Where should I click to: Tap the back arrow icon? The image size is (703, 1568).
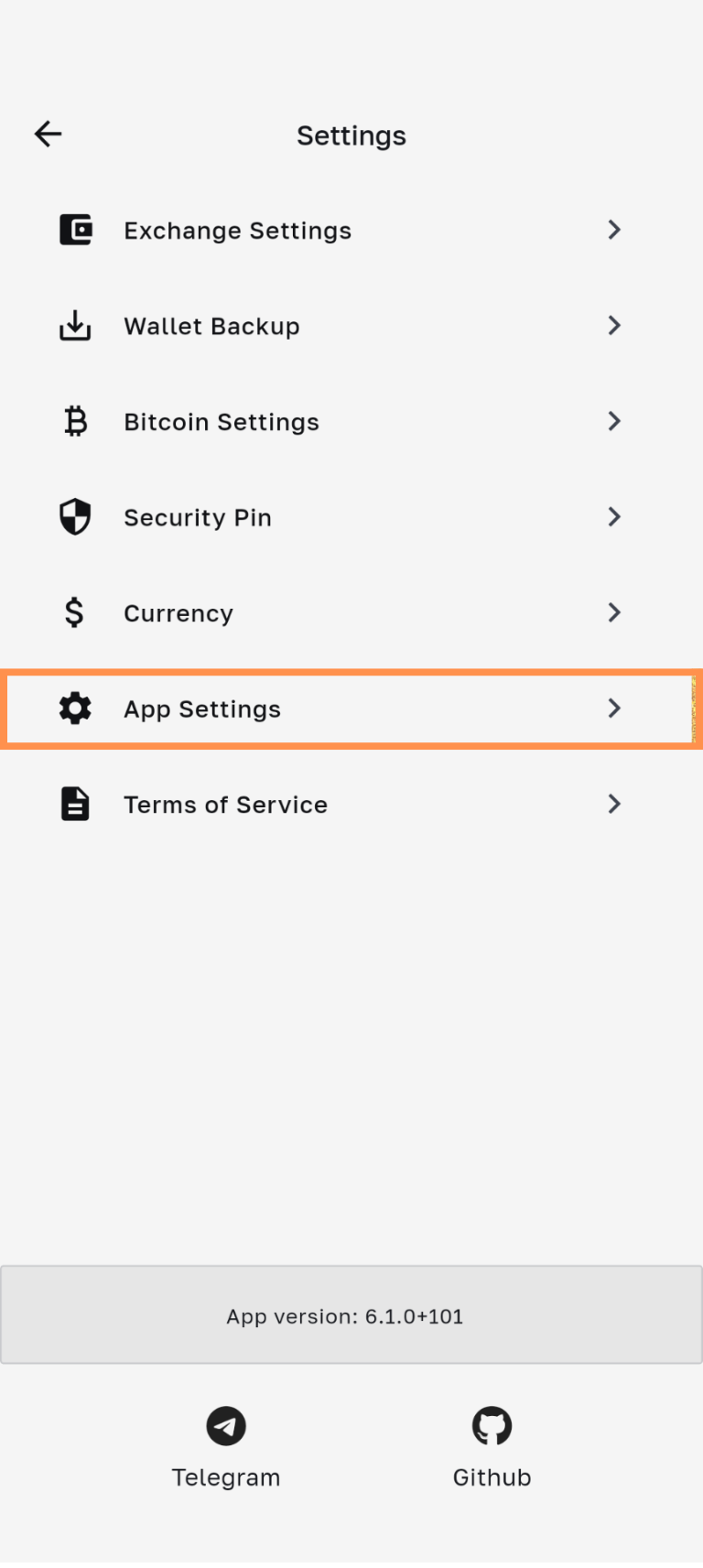(49, 135)
